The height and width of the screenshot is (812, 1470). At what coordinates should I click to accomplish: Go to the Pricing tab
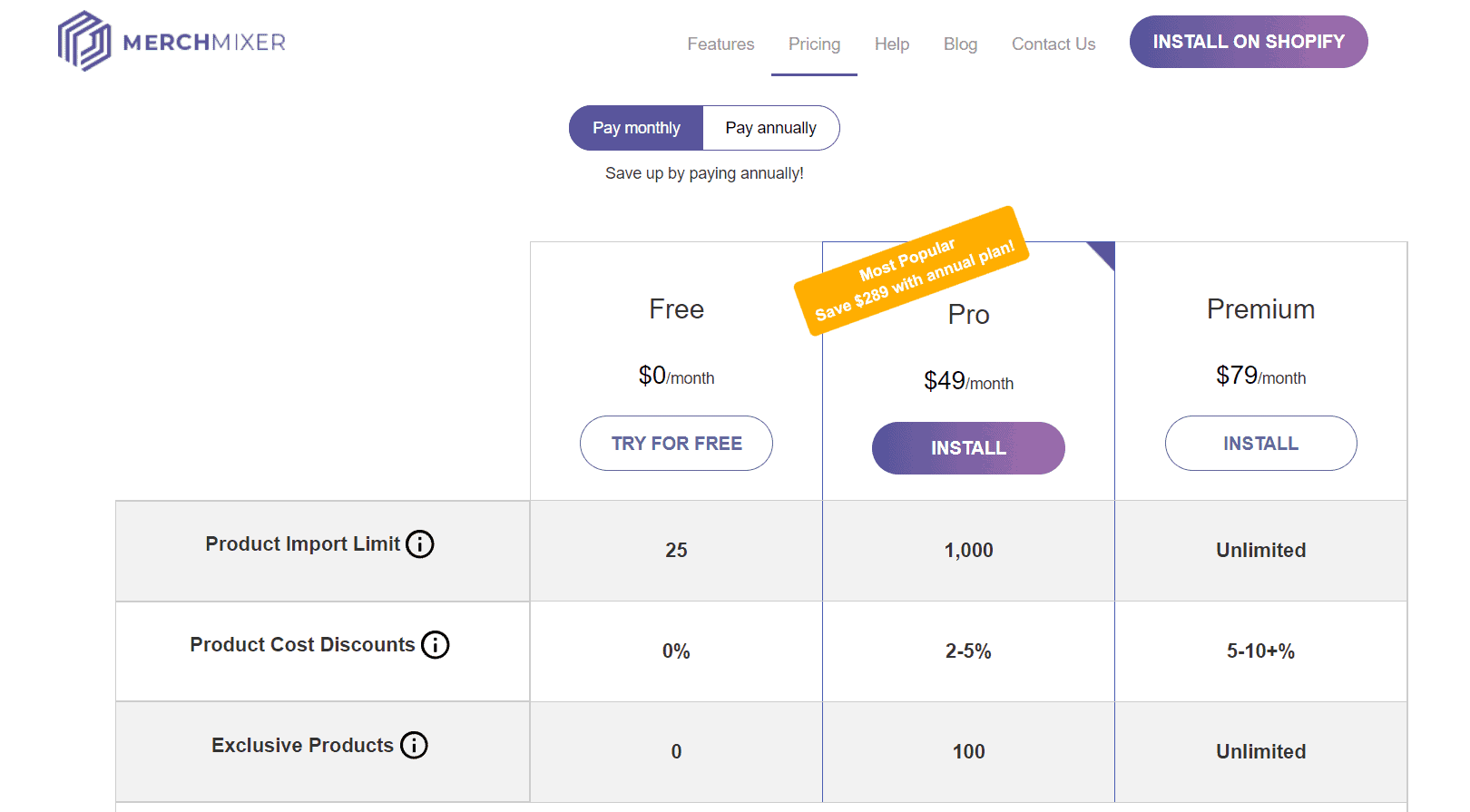[x=814, y=44]
